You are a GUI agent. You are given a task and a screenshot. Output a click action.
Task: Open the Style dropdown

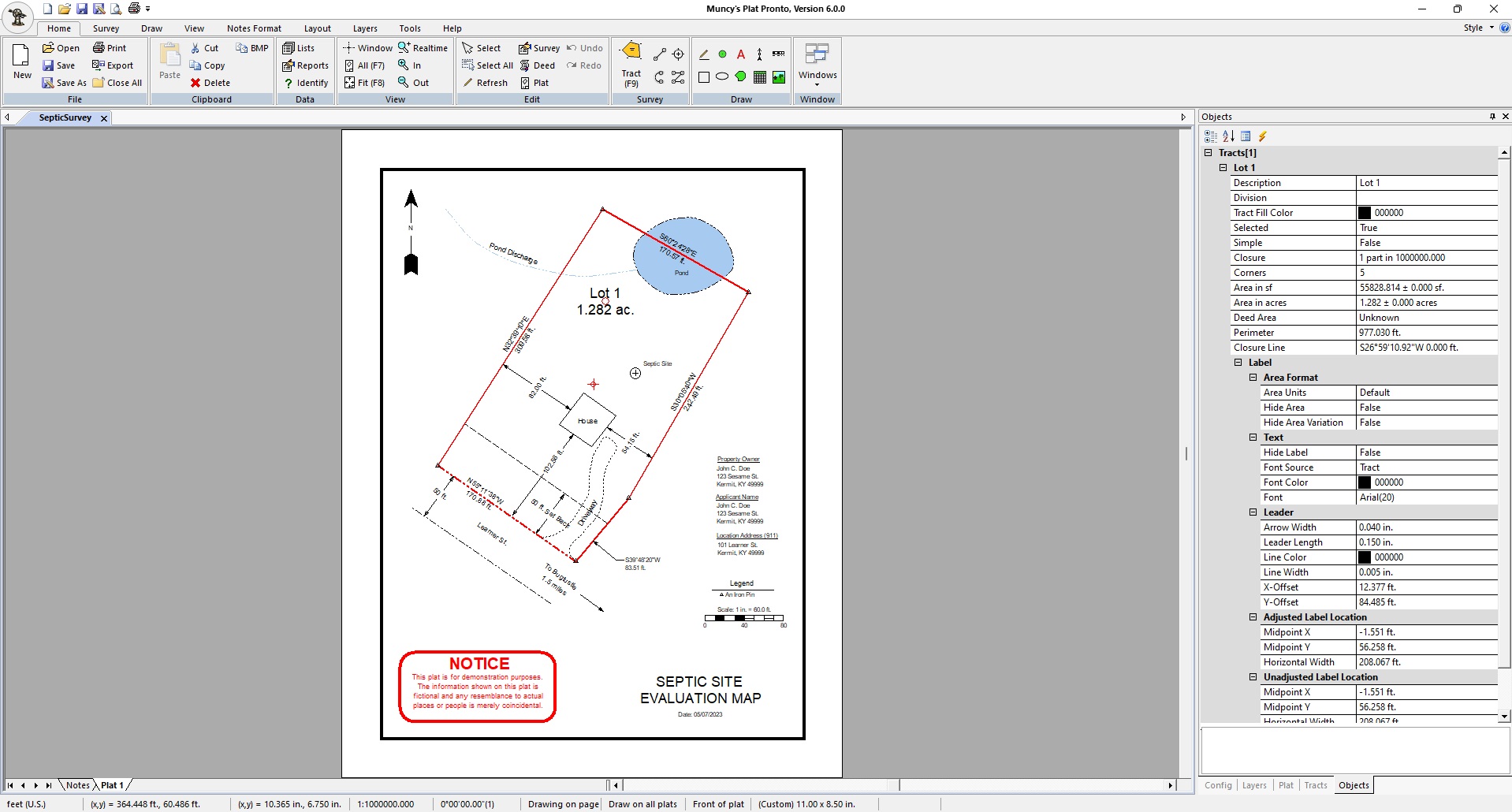(x=1478, y=28)
